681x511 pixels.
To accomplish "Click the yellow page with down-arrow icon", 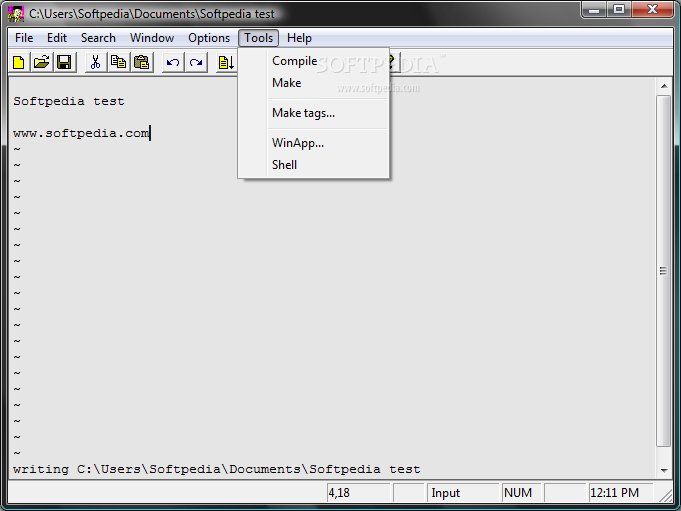I will point(226,63).
